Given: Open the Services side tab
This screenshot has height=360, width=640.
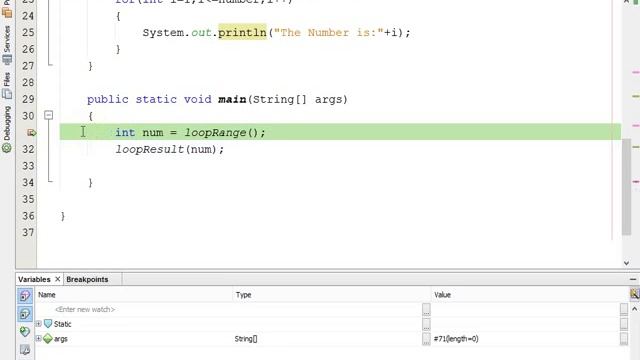Looking at the screenshot, I should tap(7, 44).
